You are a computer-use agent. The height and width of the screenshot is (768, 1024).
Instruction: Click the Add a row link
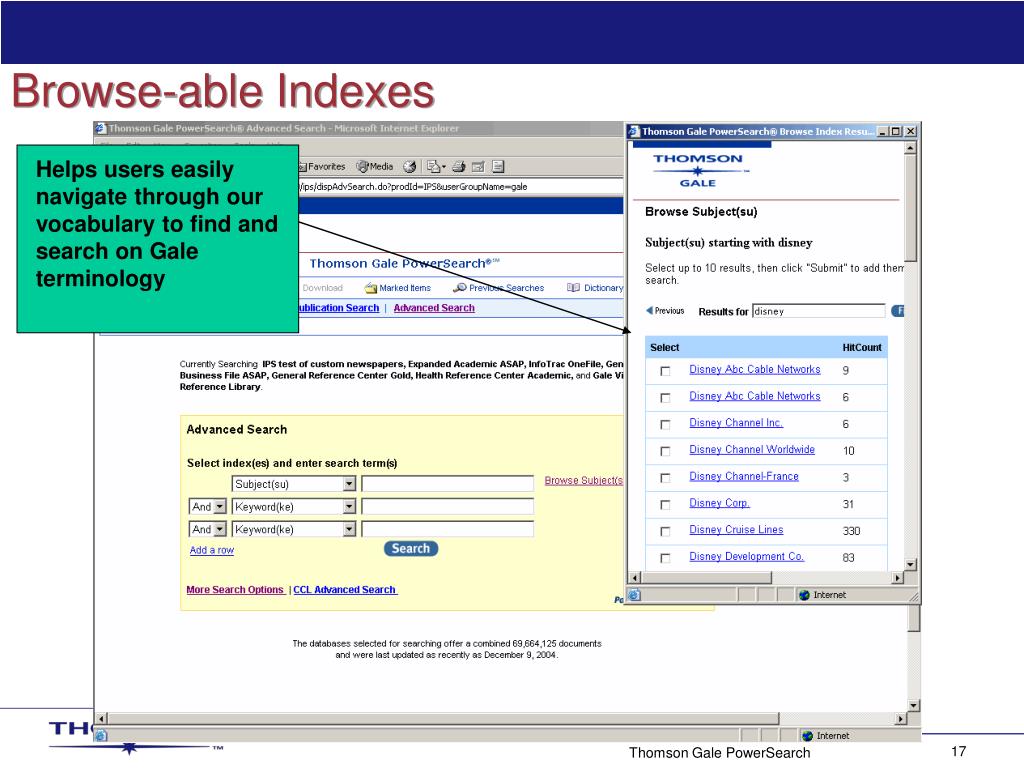pyautogui.click(x=212, y=550)
